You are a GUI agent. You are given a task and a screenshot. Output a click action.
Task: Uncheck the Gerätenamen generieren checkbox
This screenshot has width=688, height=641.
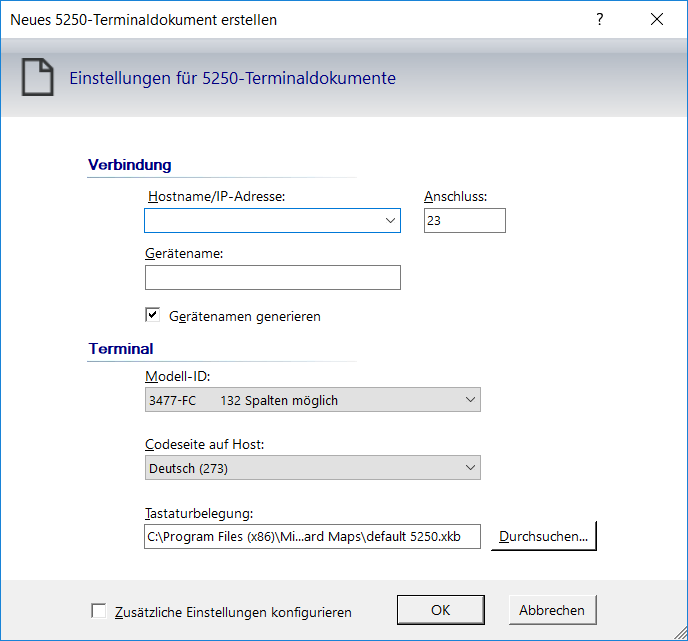click(153, 315)
